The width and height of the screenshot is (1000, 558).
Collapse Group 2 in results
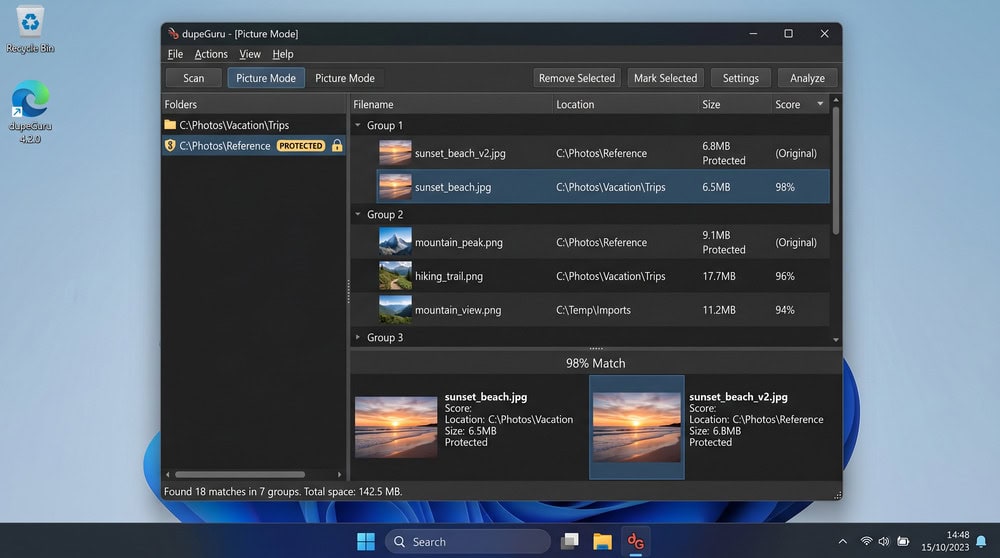(358, 214)
